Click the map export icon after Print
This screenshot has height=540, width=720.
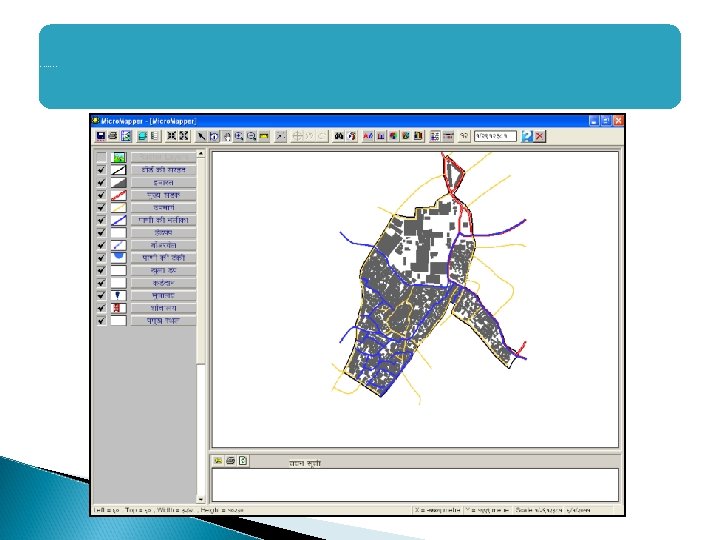[126, 136]
